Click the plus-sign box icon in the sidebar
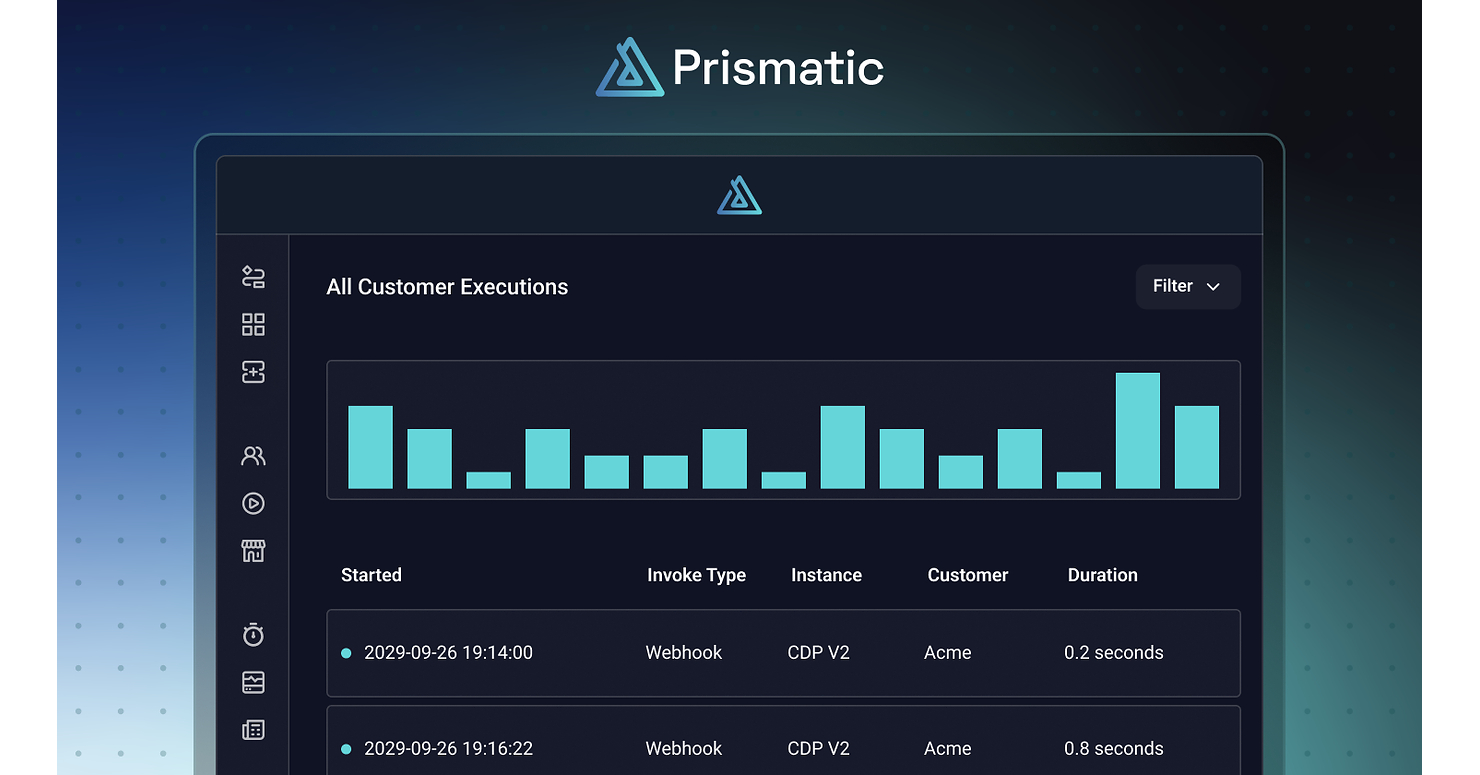Image resolution: width=1480 pixels, height=775 pixels. (253, 372)
